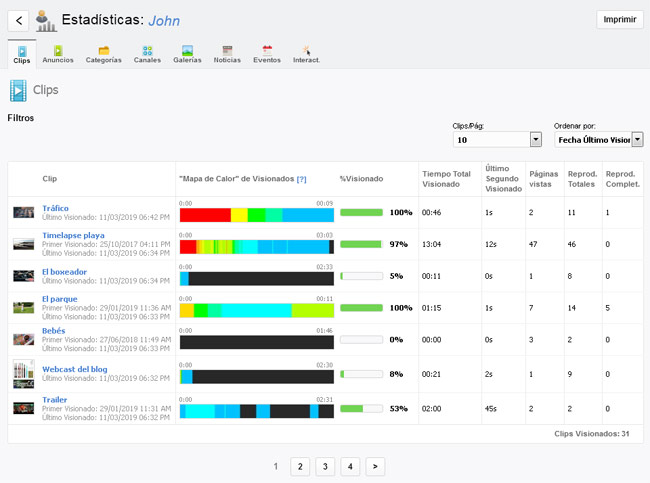Click the user name John
This screenshot has height=483, width=650.
click(x=164, y=21)
